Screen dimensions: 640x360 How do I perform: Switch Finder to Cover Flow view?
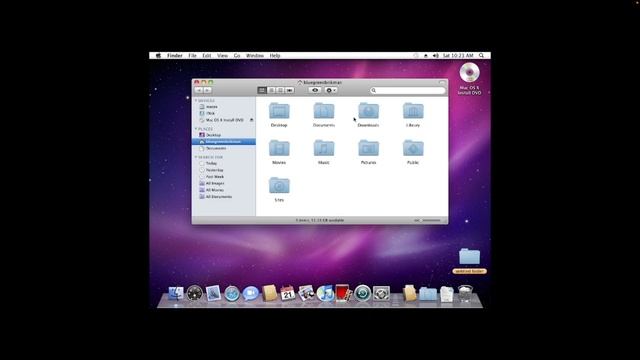pyautogui.click(x=290, y=90)
